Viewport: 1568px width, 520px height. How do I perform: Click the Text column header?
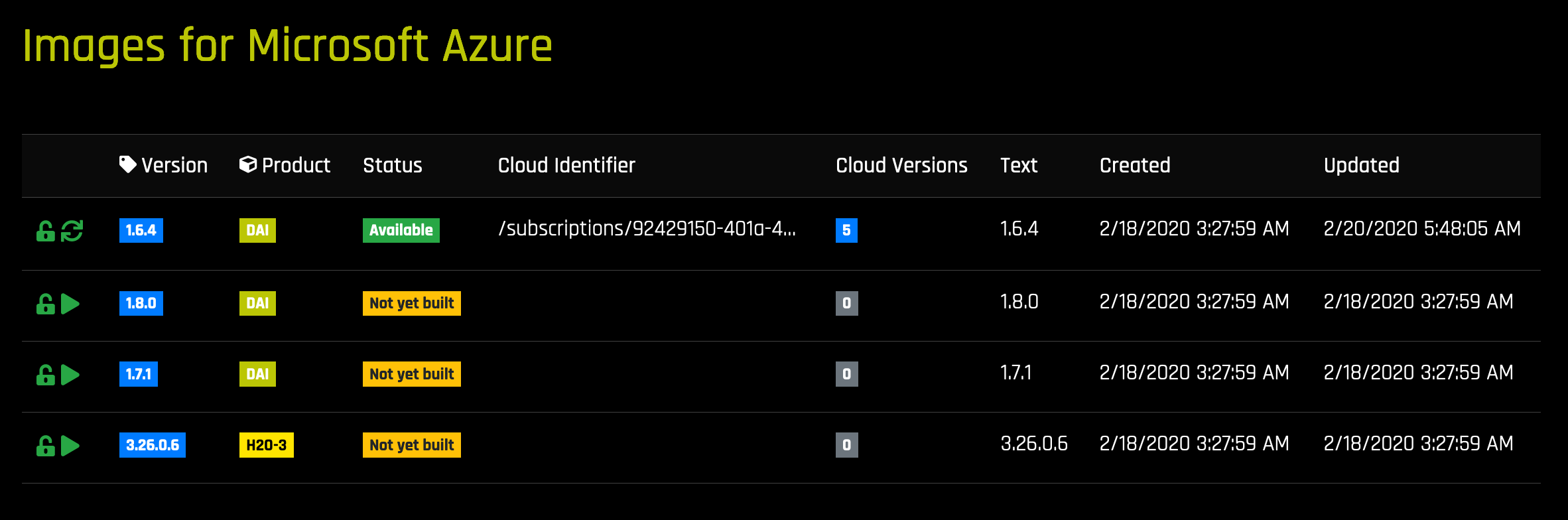1019,165
